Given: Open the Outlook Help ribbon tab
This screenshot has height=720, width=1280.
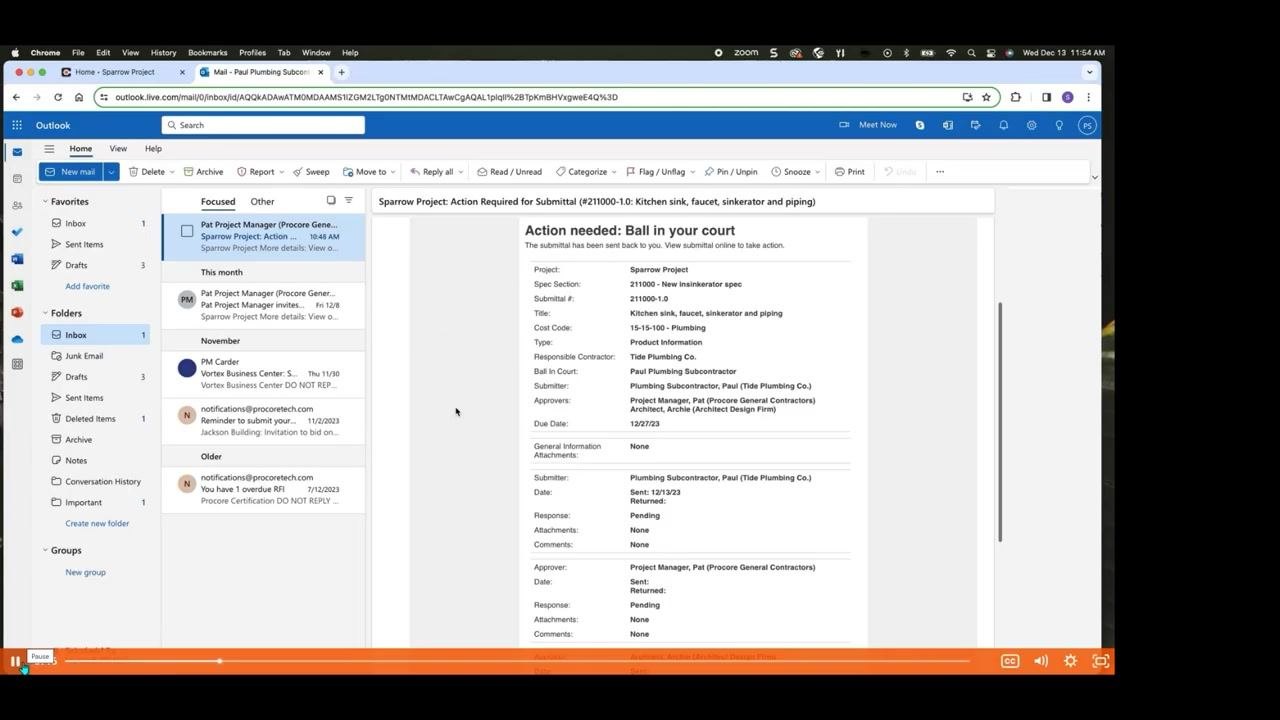Looking at the screenshot, I should [153, 149].
